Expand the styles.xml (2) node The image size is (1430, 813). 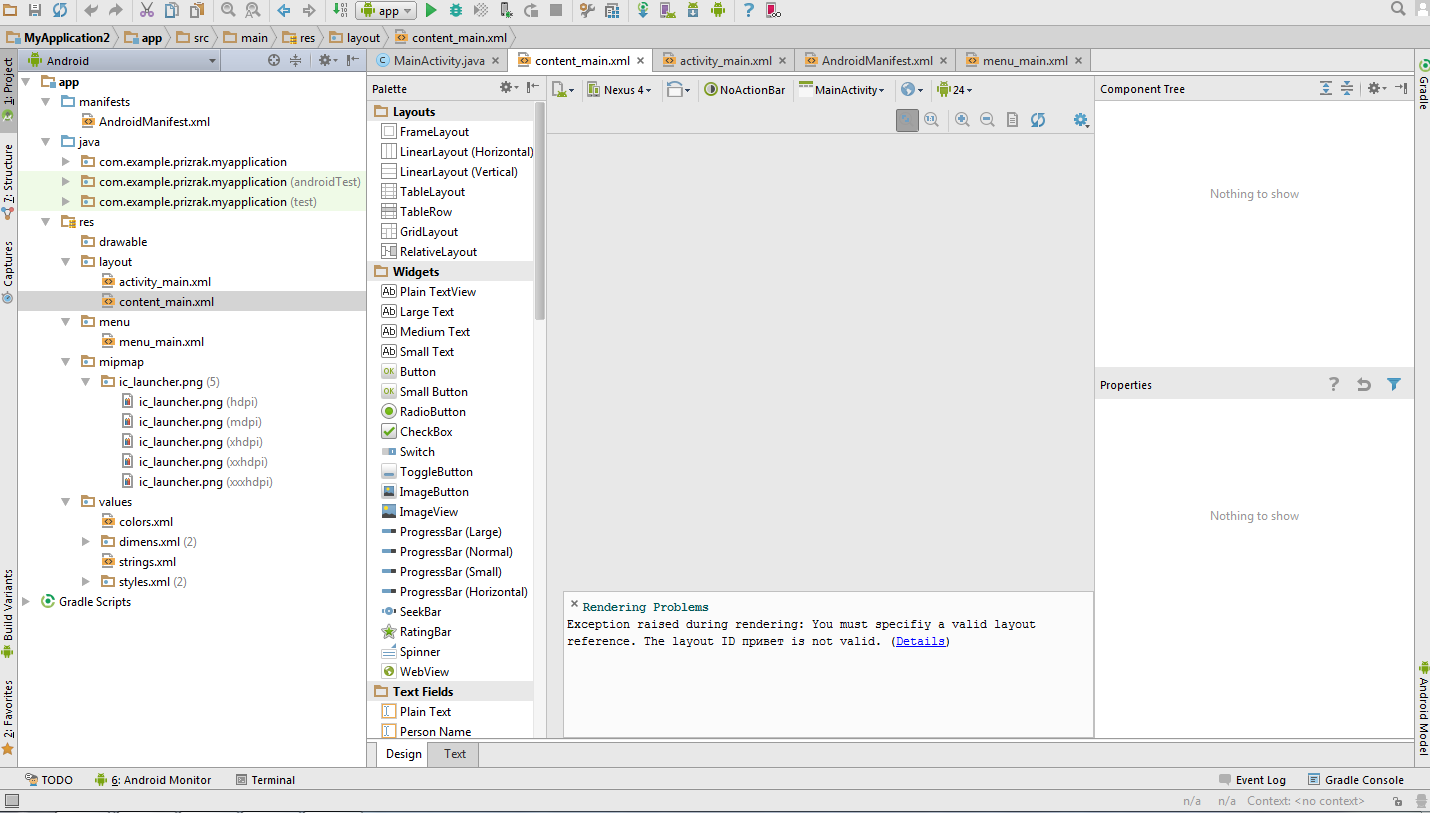(x=86, y=581)
